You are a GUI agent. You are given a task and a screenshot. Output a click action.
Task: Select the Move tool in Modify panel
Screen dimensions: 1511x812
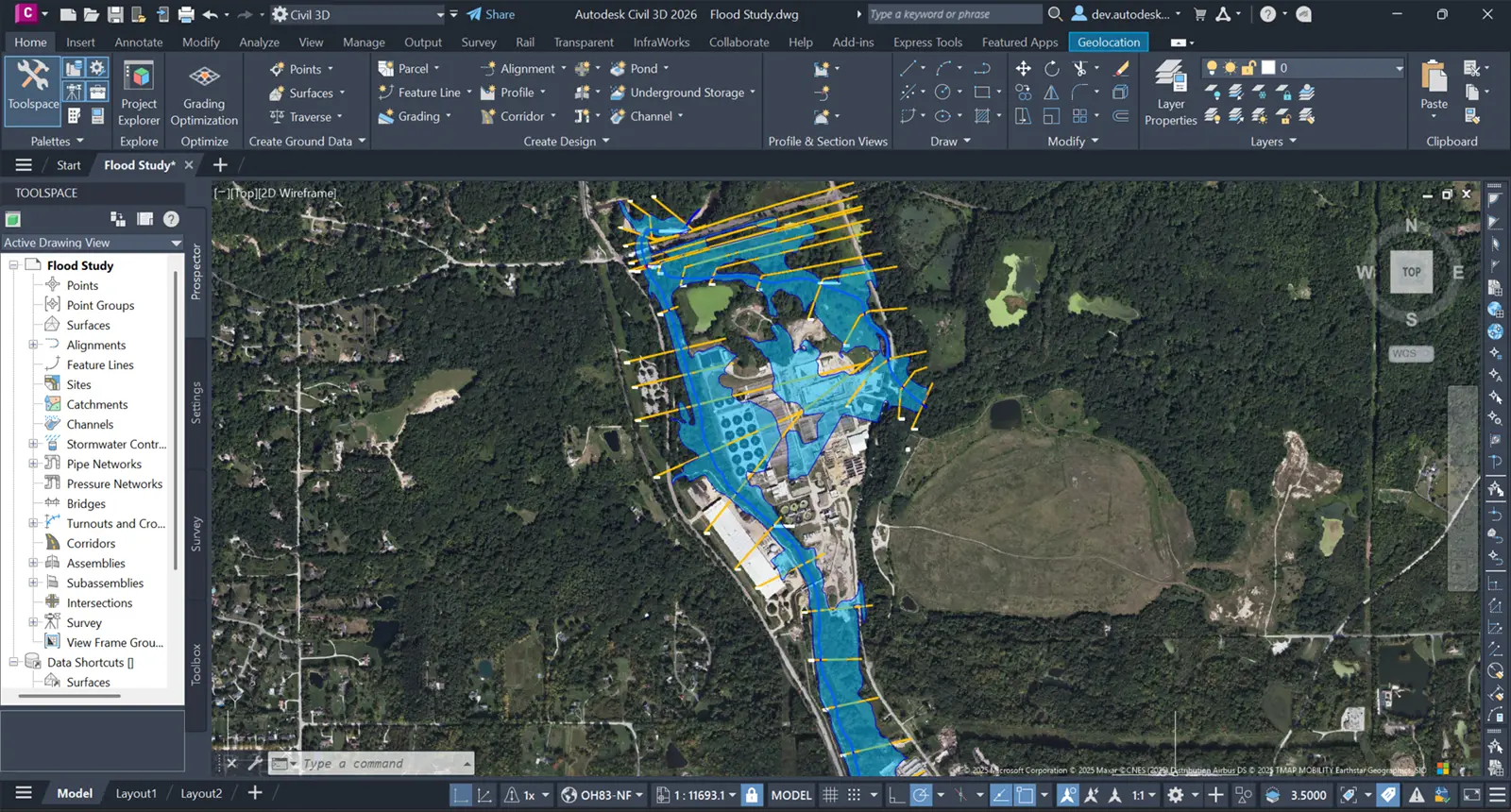click(1023, 69)
